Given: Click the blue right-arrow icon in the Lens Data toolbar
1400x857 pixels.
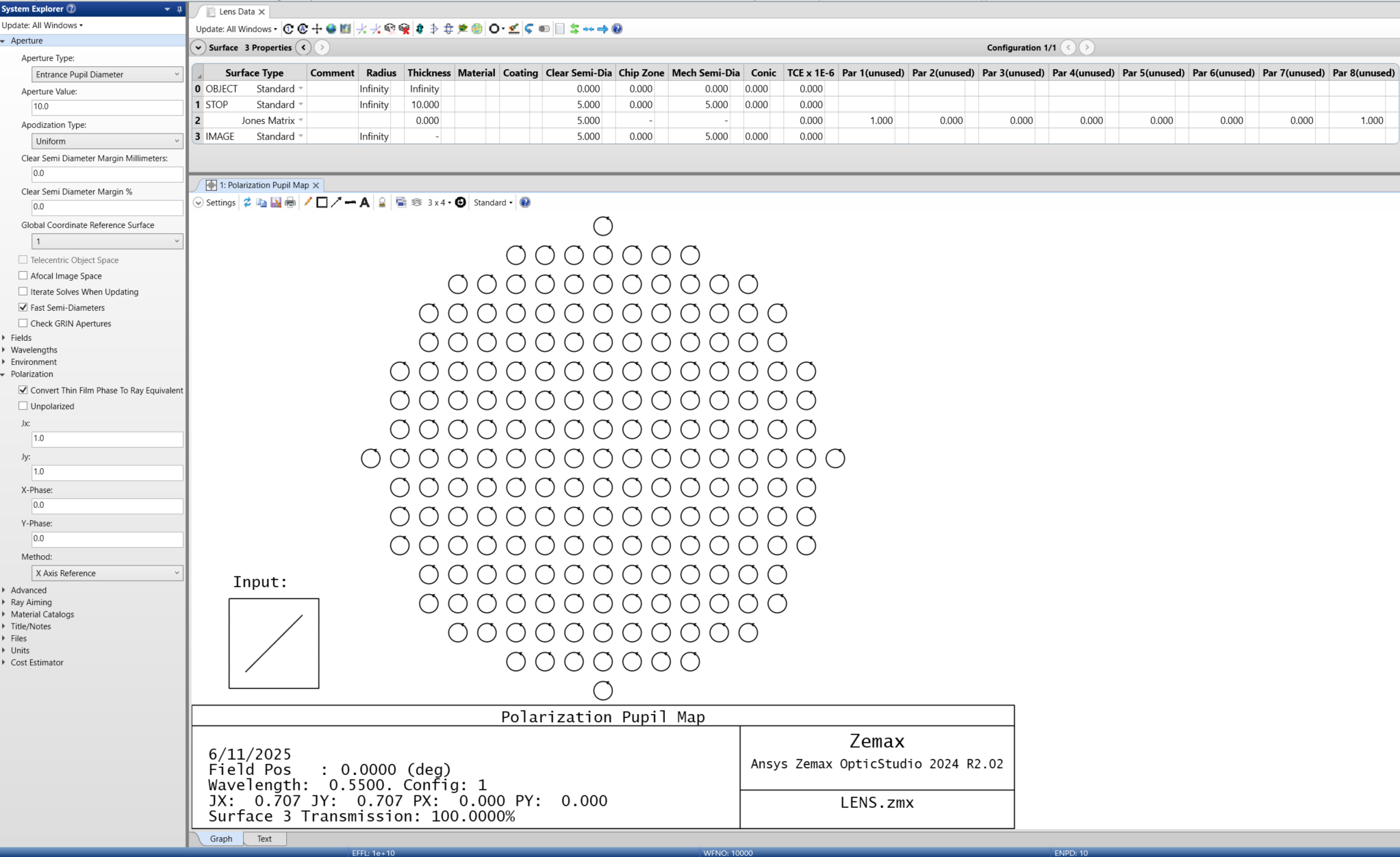Looking at the screenshot, I should pos(602,29).
